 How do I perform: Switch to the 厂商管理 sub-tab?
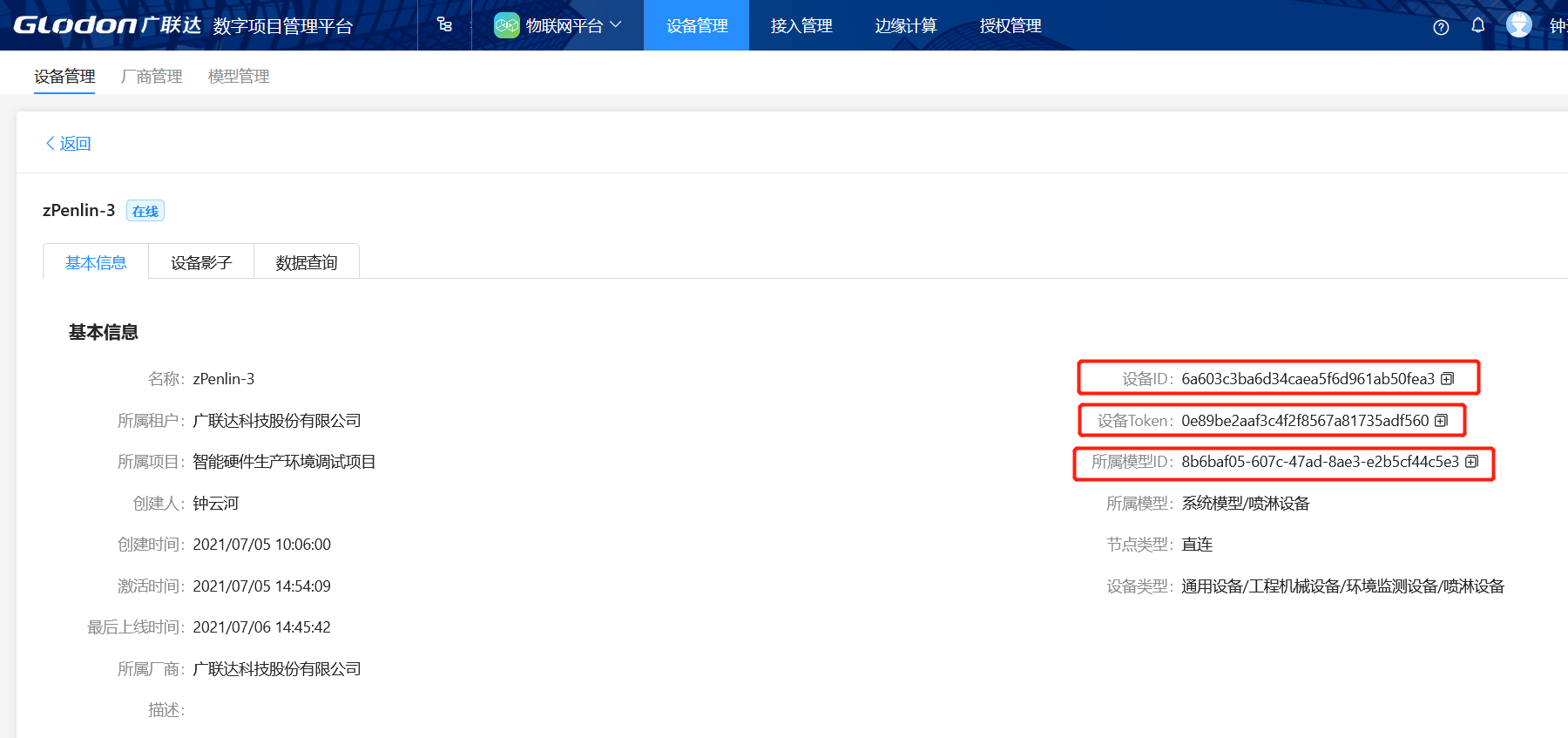coord(152,77)
